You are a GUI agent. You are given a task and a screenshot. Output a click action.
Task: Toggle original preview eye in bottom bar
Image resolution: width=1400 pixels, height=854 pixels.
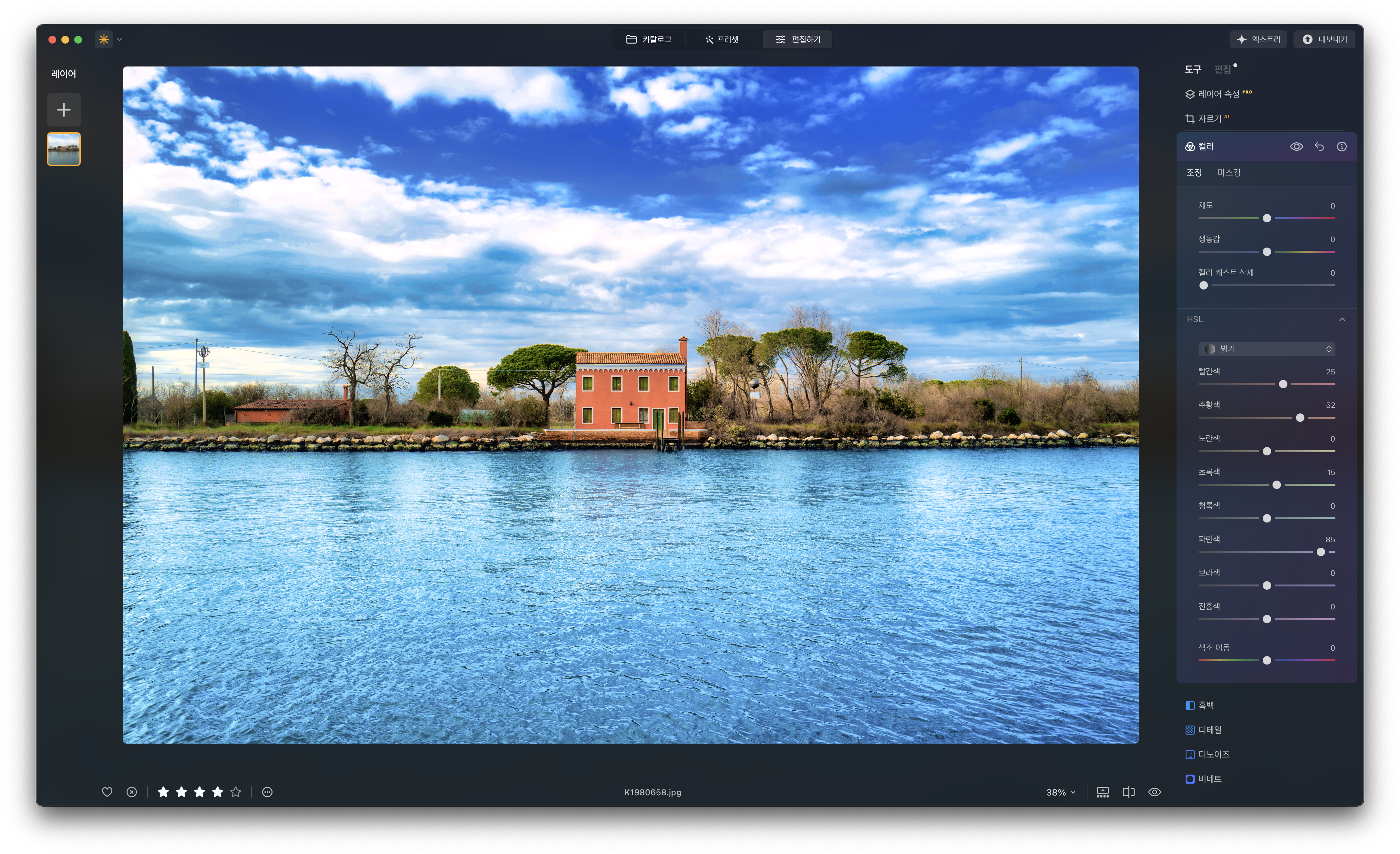(x=1154, y=791)
